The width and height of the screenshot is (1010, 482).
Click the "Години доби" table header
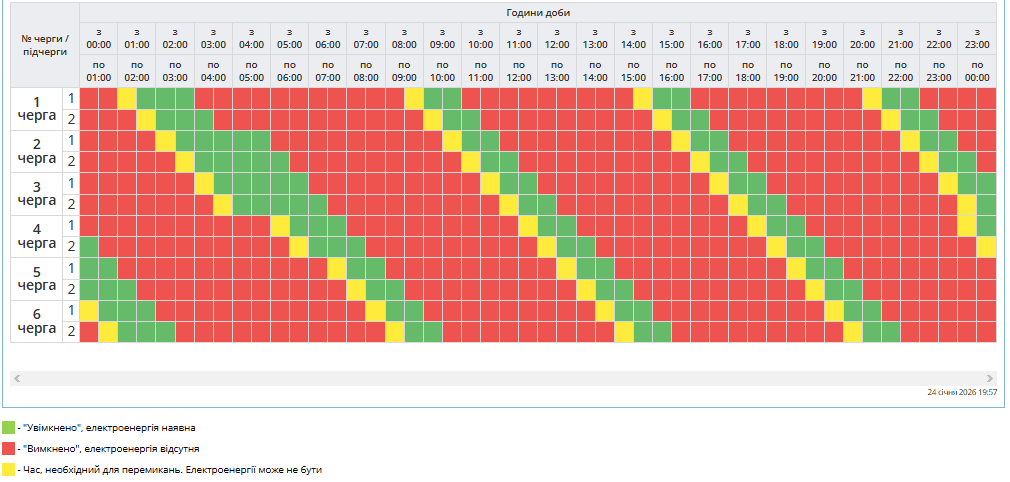point(538,12)
